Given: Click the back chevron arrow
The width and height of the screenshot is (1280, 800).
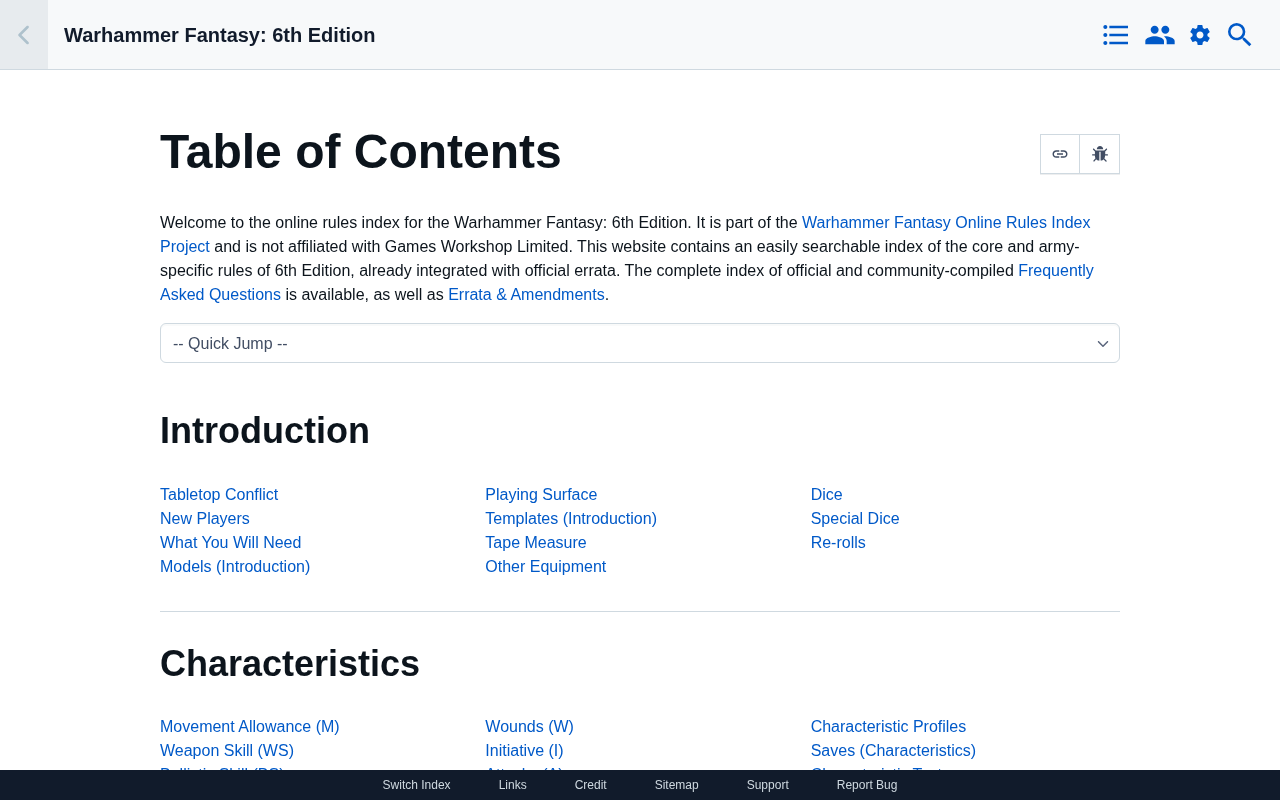Looking at the screenshot, I should point(23,35).
